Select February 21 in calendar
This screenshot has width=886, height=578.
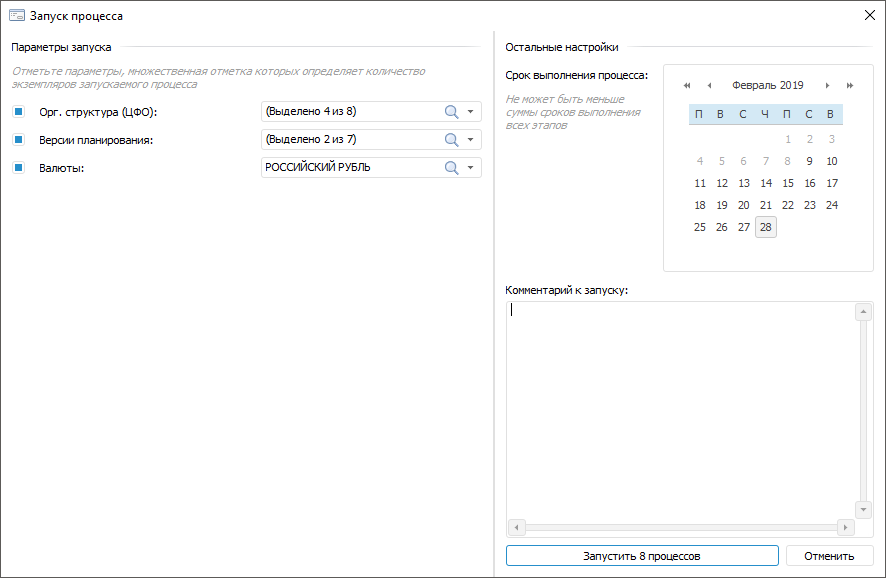tap(766, 206)
